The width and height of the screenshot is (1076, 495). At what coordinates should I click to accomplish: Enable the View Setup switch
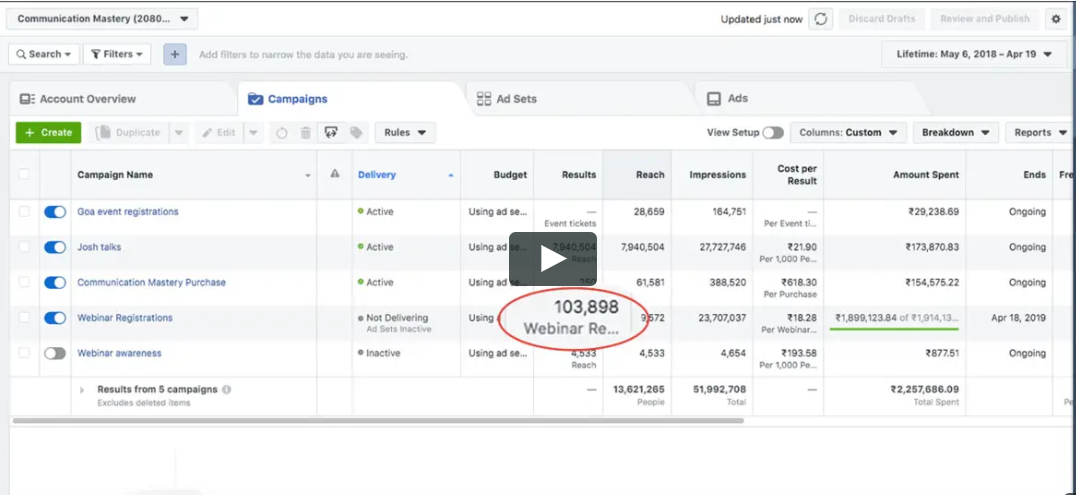tap(773, 133)
